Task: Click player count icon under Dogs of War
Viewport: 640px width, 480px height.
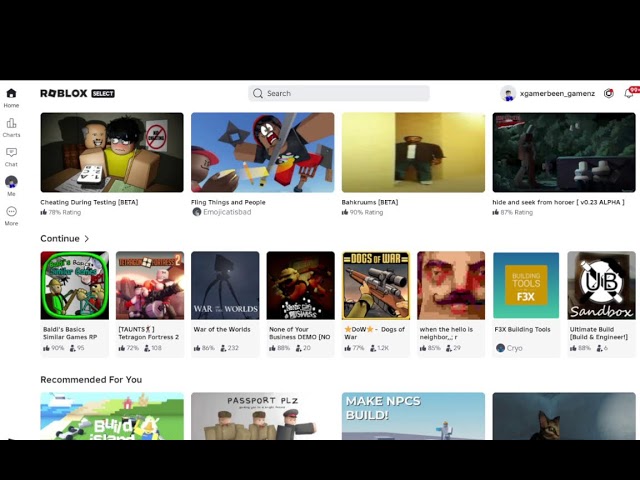Action: click(x=373, y=348)
